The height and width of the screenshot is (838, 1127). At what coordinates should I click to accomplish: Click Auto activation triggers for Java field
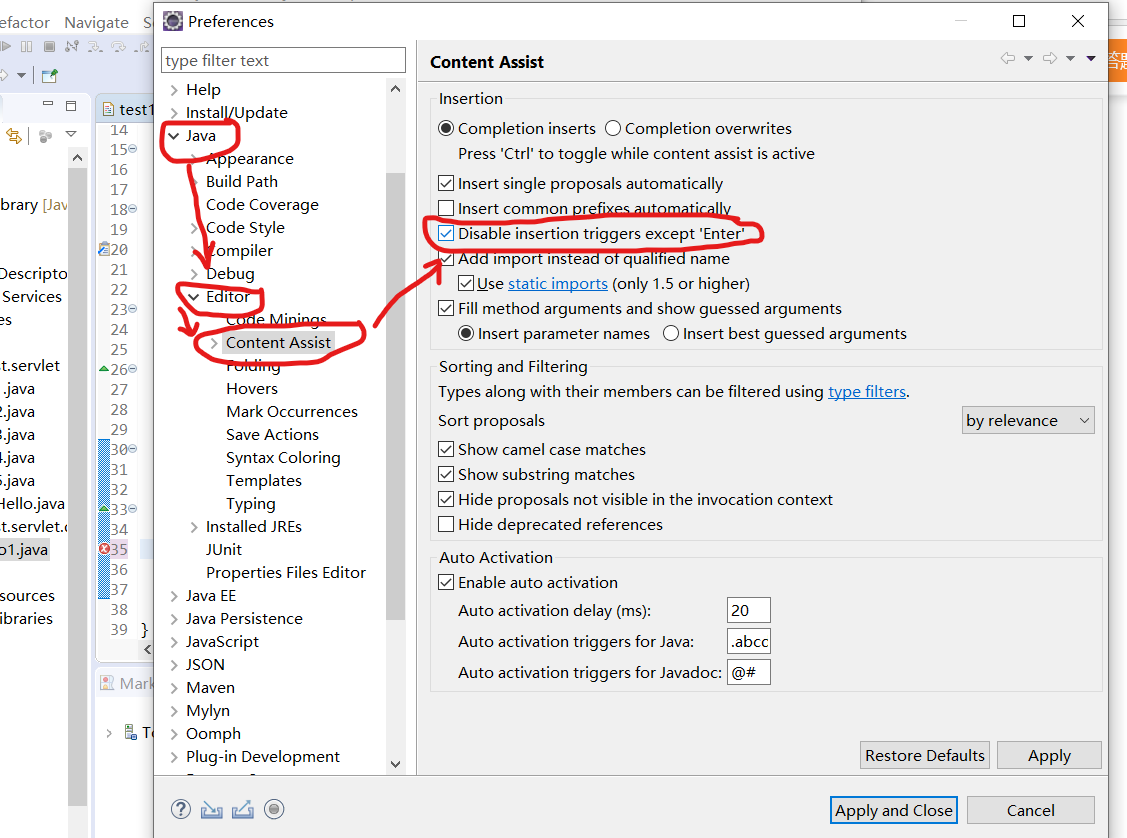pos(748,641)
